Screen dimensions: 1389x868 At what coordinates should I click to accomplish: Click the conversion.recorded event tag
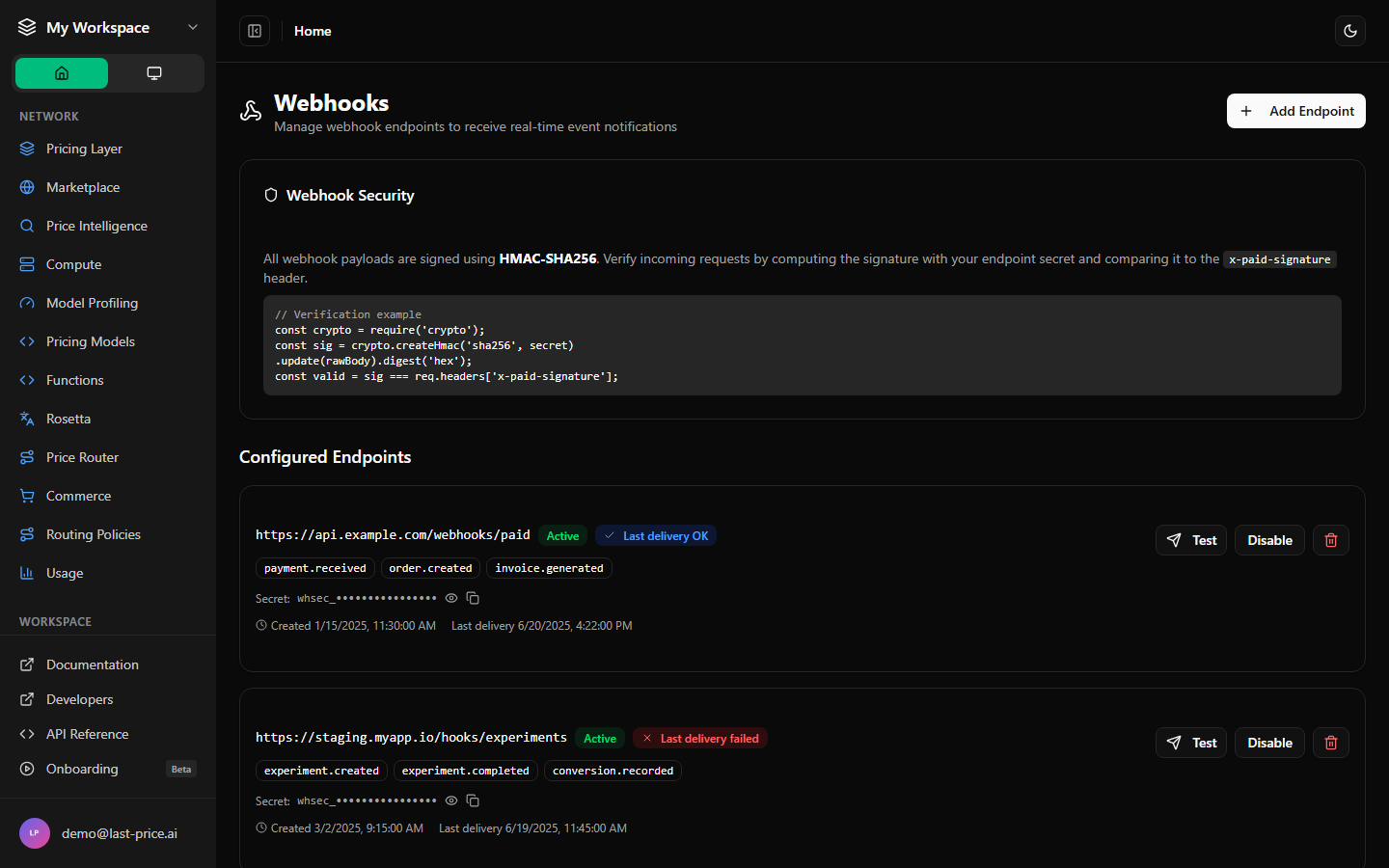(x=613, y=771)
